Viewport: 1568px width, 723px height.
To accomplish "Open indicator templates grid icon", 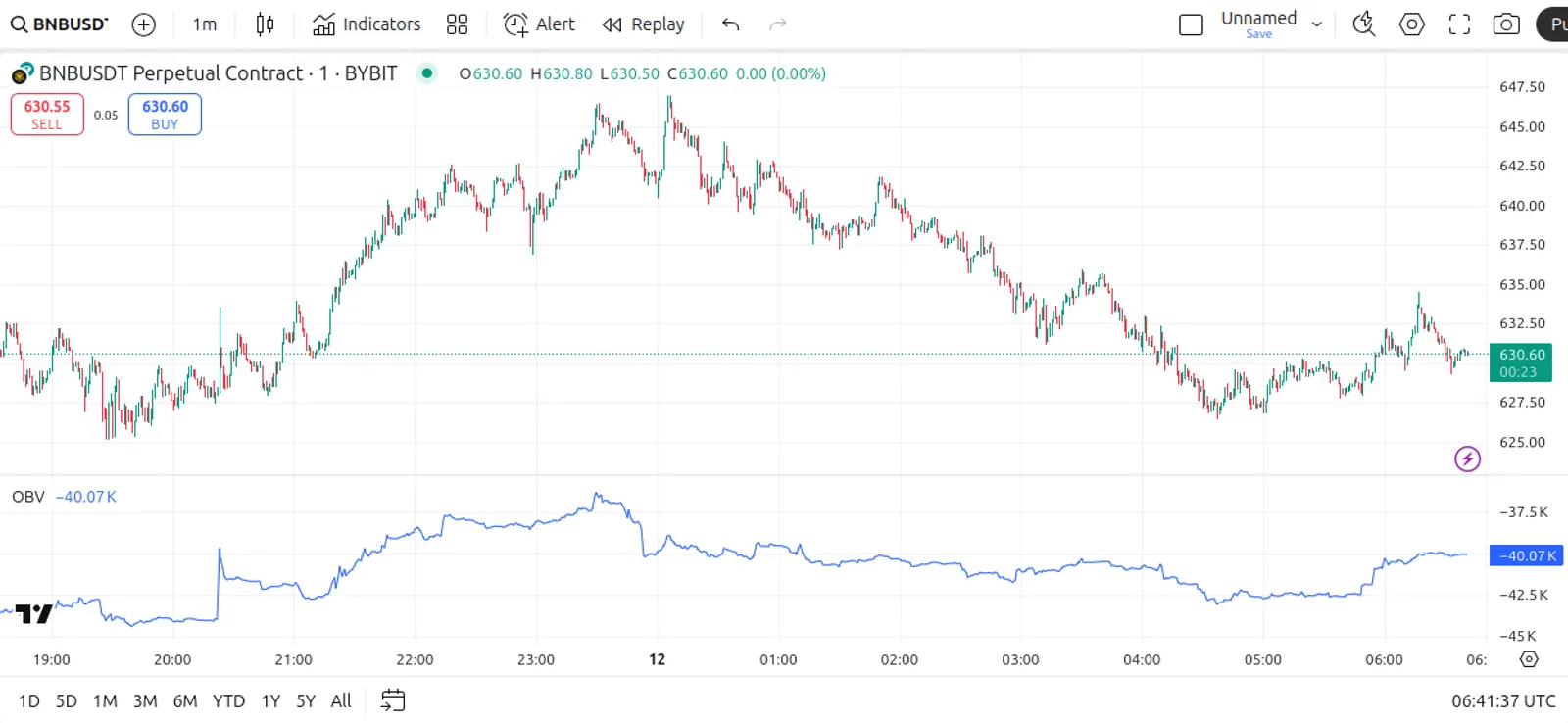I will coord(457,24).
